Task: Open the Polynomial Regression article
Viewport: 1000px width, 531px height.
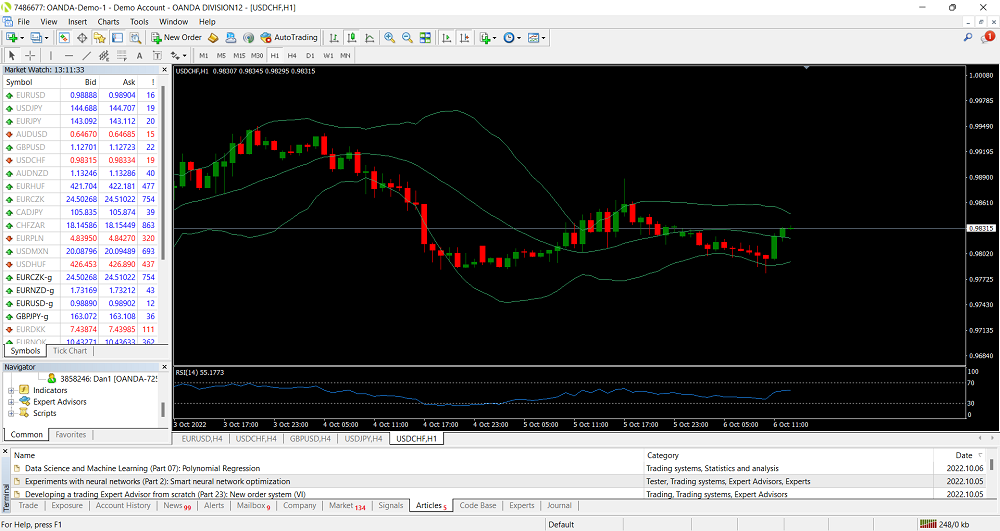Action: (142, 469)
